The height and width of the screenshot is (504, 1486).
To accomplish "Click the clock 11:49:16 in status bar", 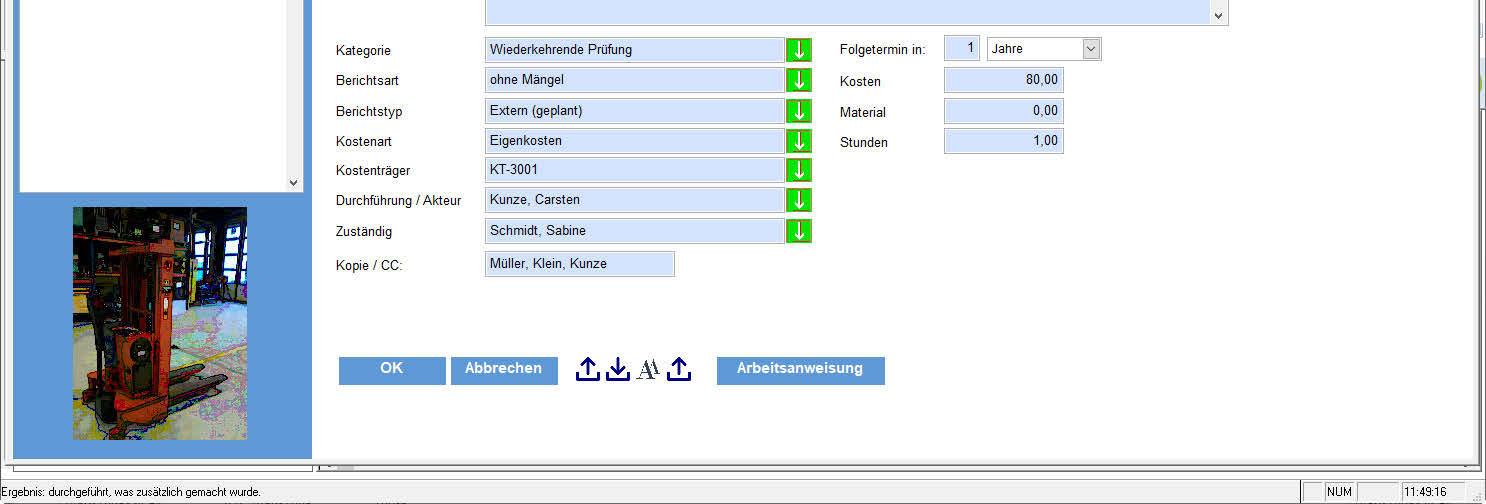I will point(1425,492).
